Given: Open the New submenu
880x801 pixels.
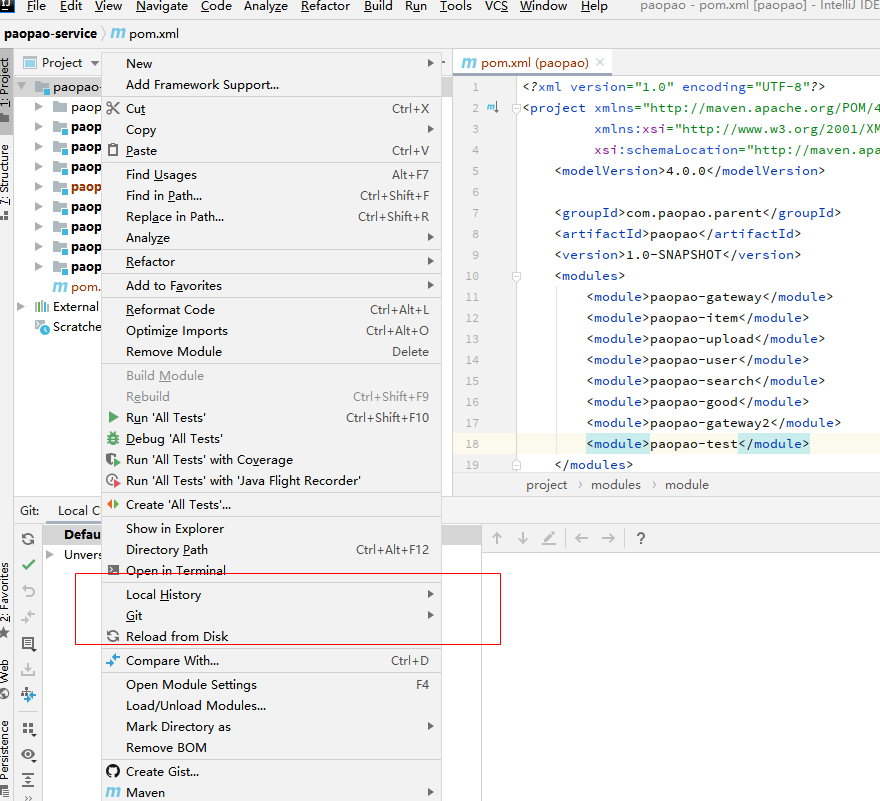Looking at the screenshot, I should tap(272, 63).
